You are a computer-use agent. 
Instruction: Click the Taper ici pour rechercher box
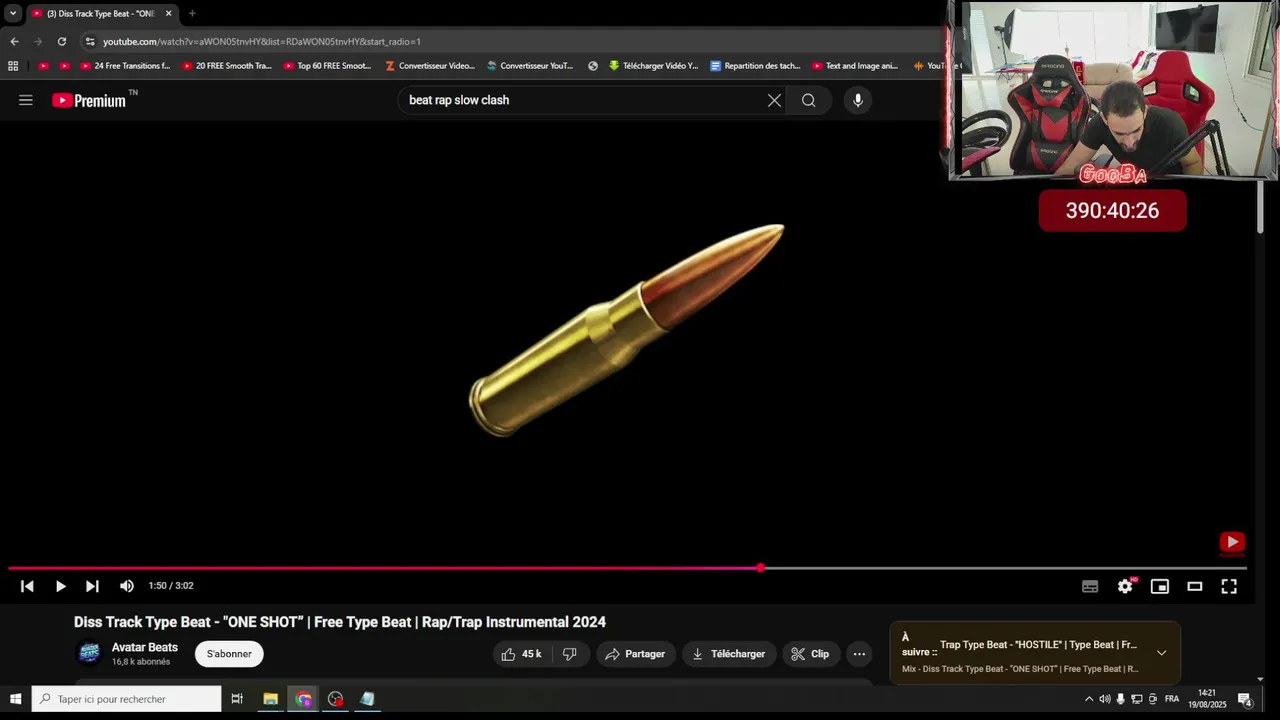click(126, 699)
